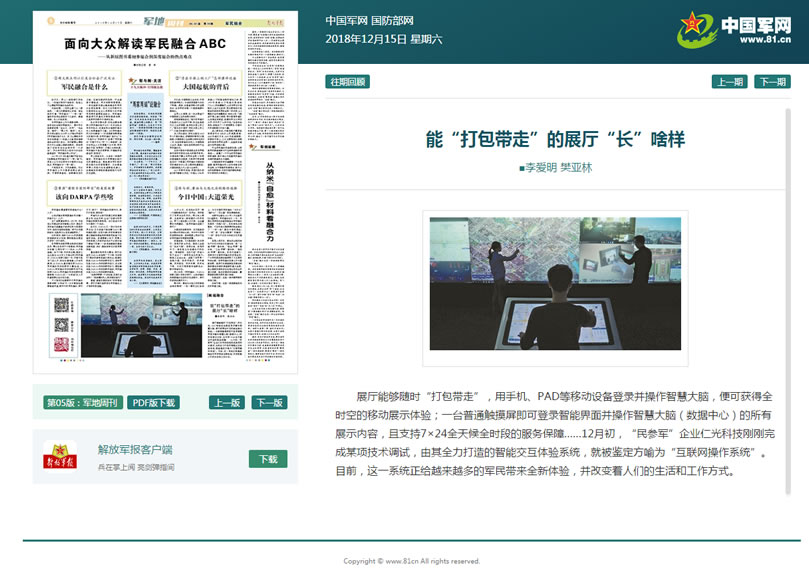Viewport: 809px width, 571px height.
Task: Go to previous page with 上一版
Action: 226,403
